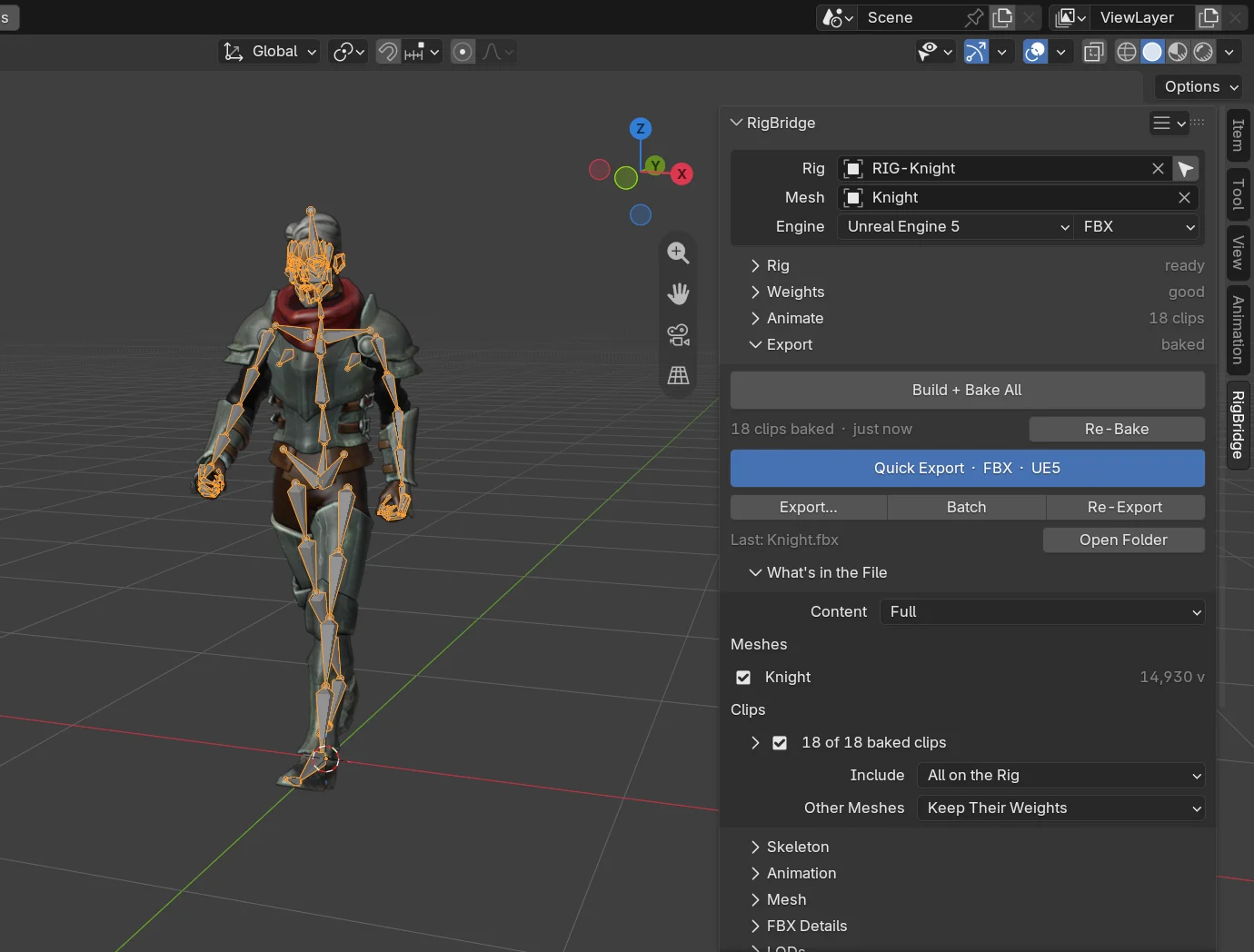Toggle the snapping magnet icon
Screen dimensions: 1254x952
(387, 52)
